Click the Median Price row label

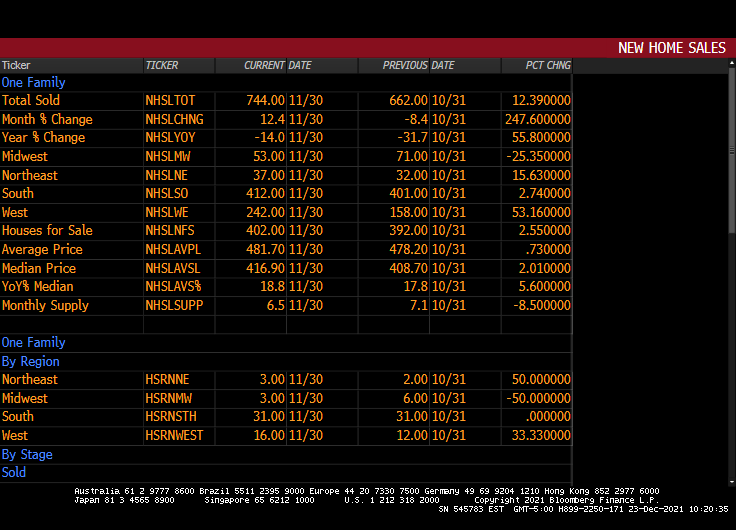click(x=39, y=268)
